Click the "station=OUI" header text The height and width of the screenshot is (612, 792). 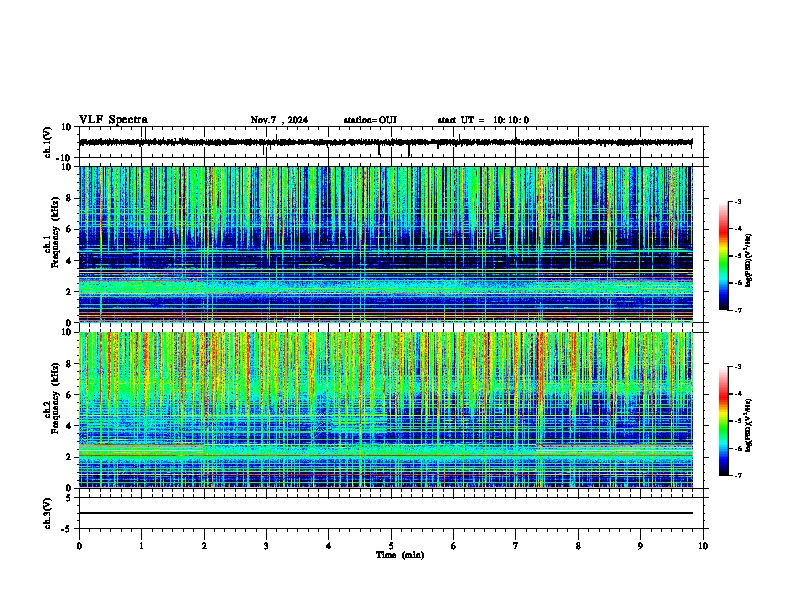coord(370,120)
